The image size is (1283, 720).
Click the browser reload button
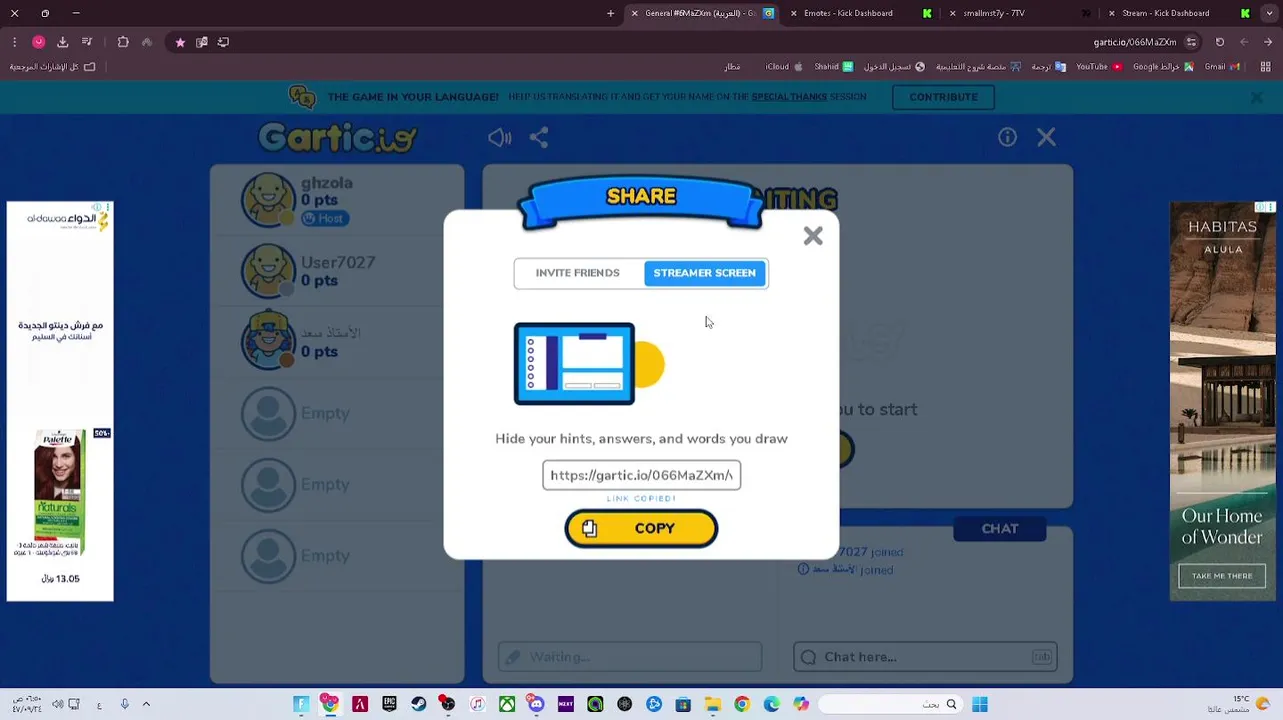[x=1219, y=42]
